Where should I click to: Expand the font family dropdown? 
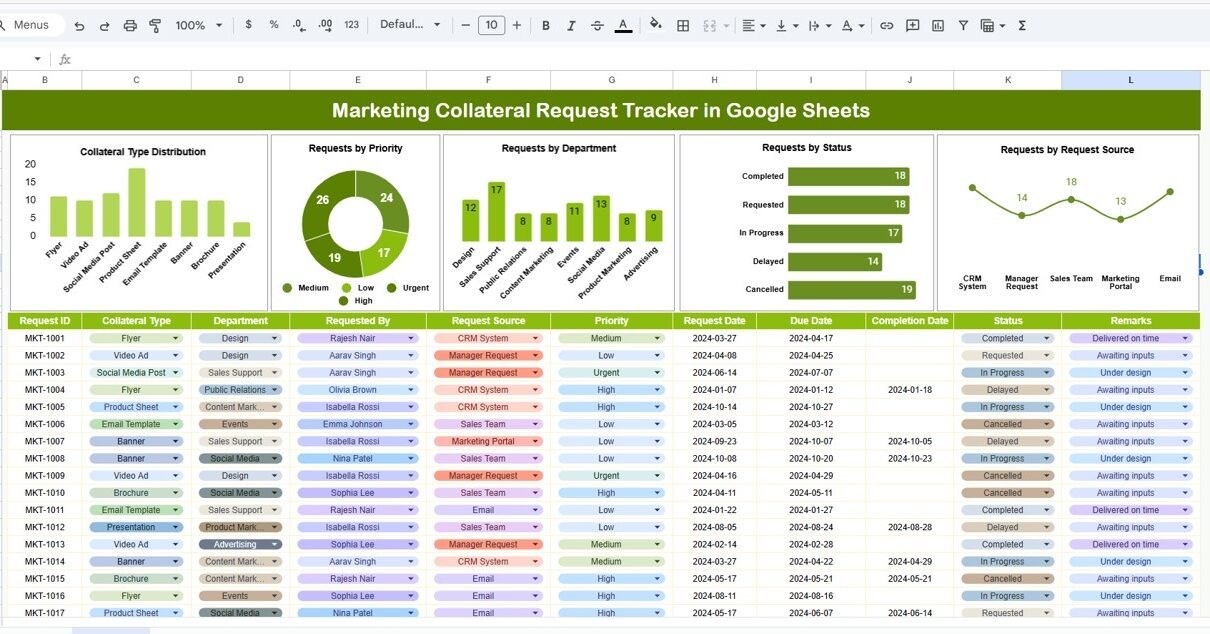tap(410, 26)
